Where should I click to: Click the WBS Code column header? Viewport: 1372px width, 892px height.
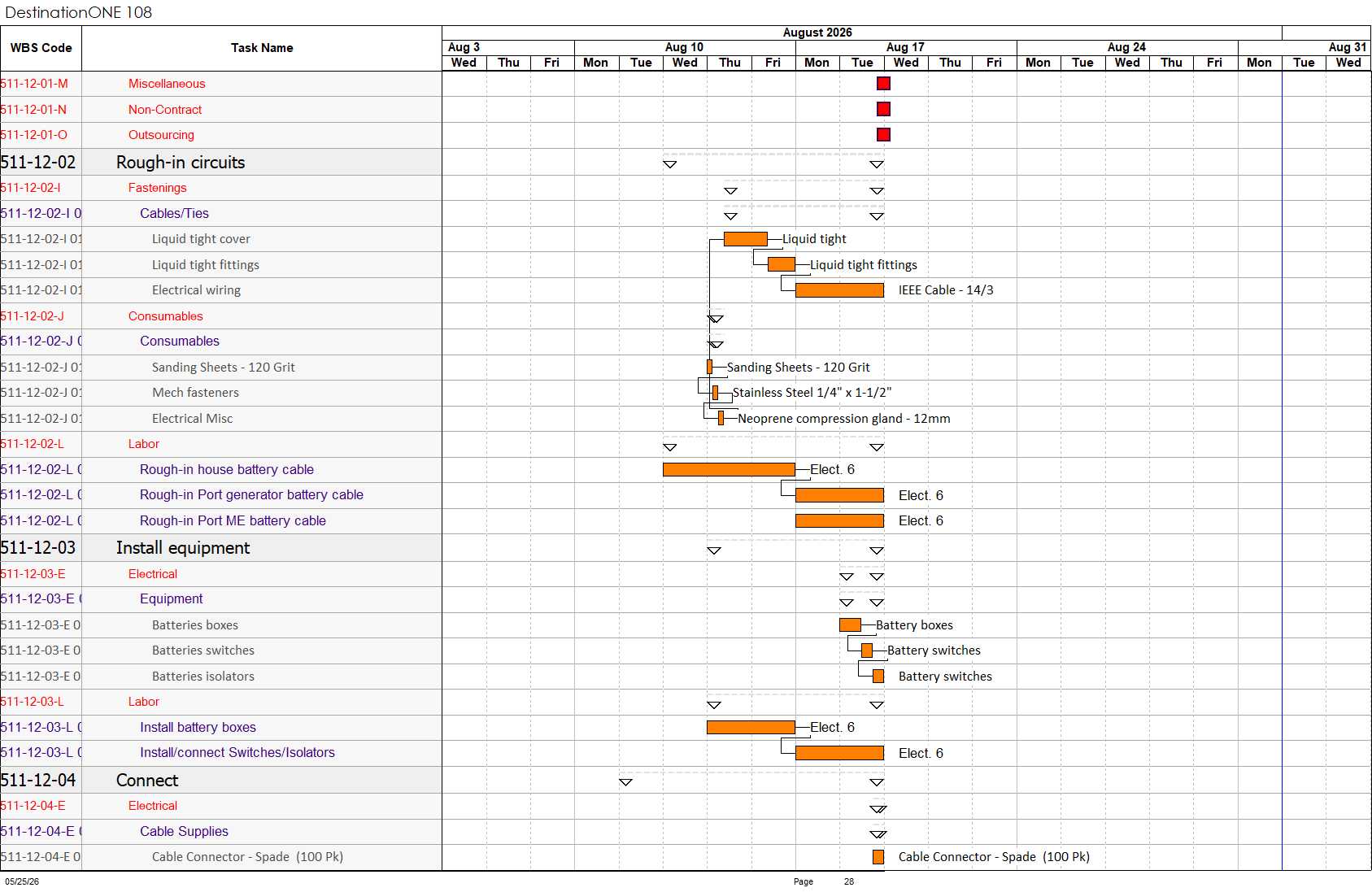[41, 48]
